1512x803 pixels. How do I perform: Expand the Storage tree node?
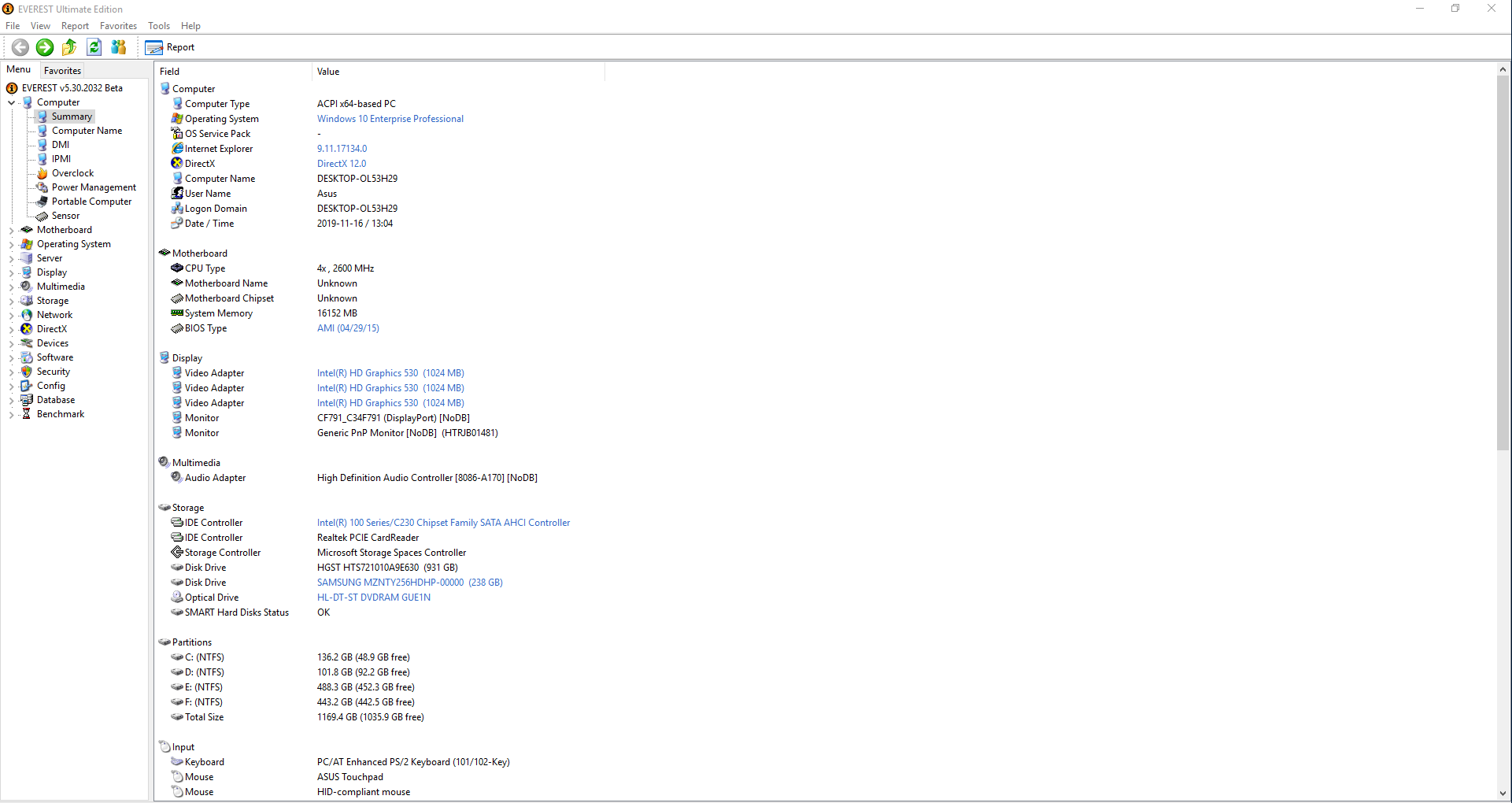[x=11, y=301]
